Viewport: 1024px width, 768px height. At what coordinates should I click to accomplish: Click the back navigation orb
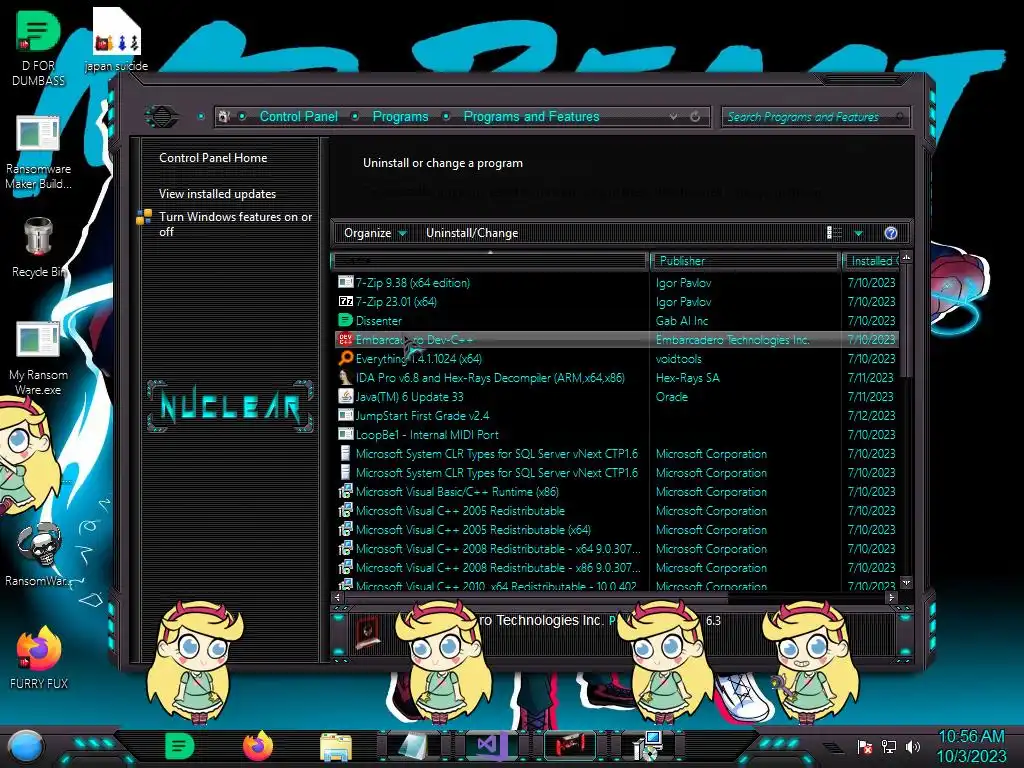[161, 117]
